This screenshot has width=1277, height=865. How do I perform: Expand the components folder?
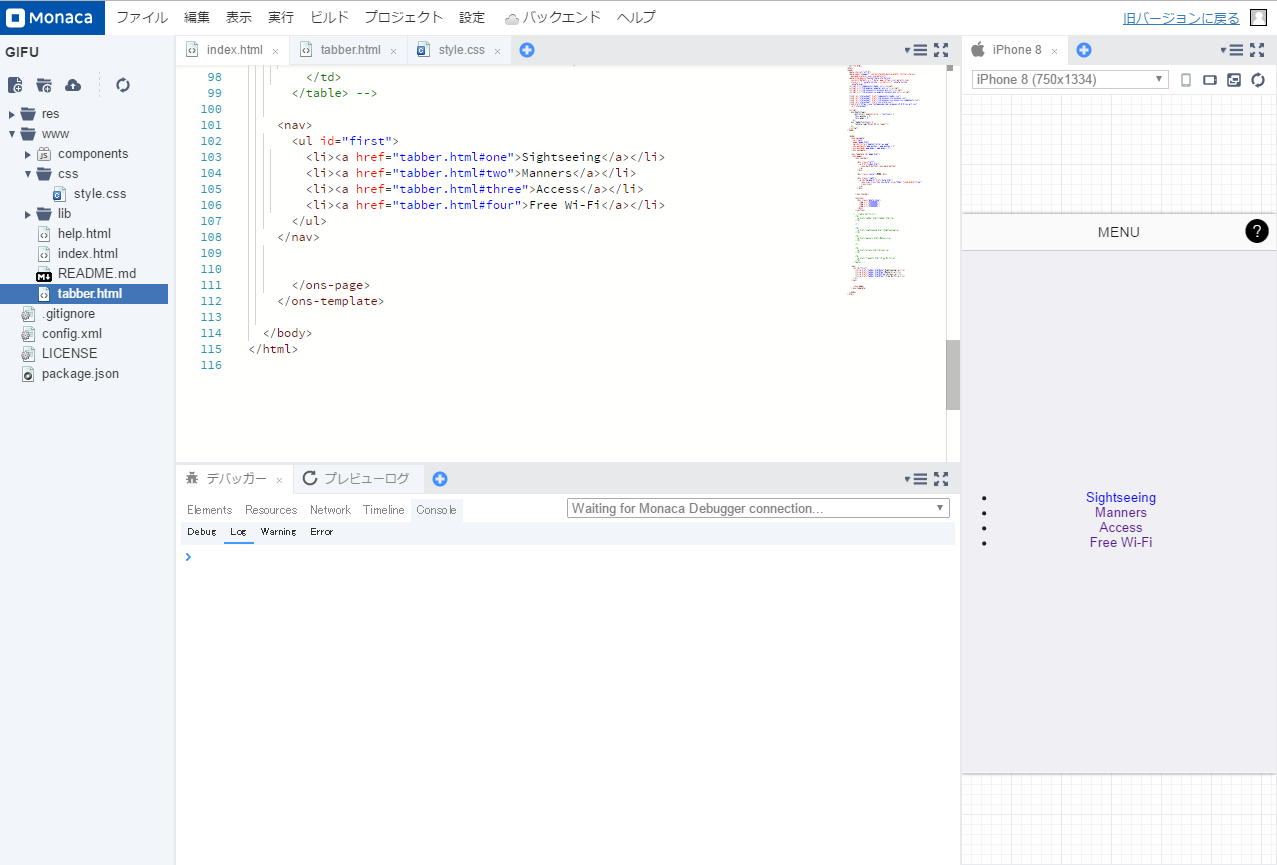(28, 154)
